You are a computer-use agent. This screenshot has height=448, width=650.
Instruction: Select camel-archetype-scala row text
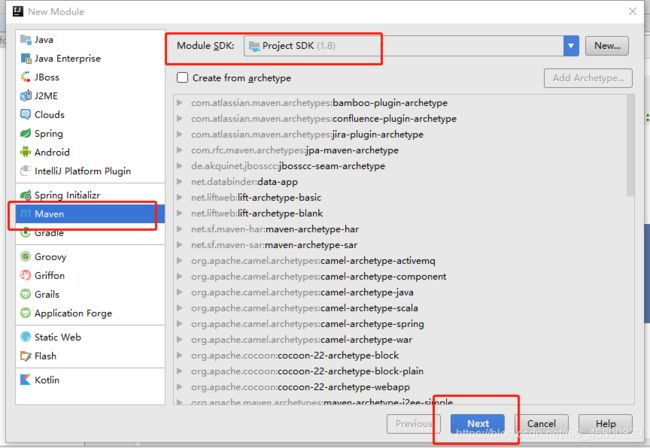[305, 308]
